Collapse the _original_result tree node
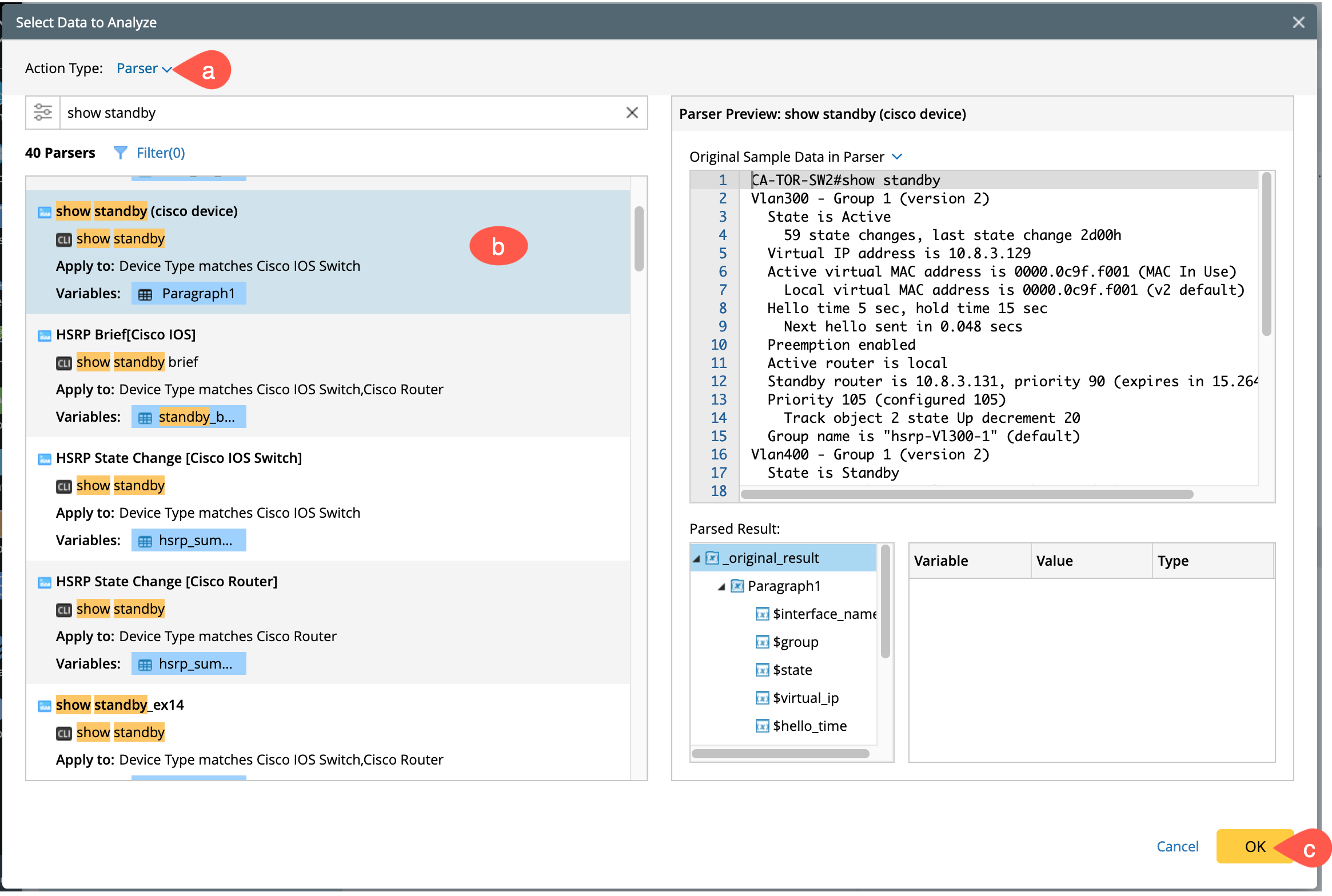This screenshot has width=1332, height=896. tap(696, 559)
